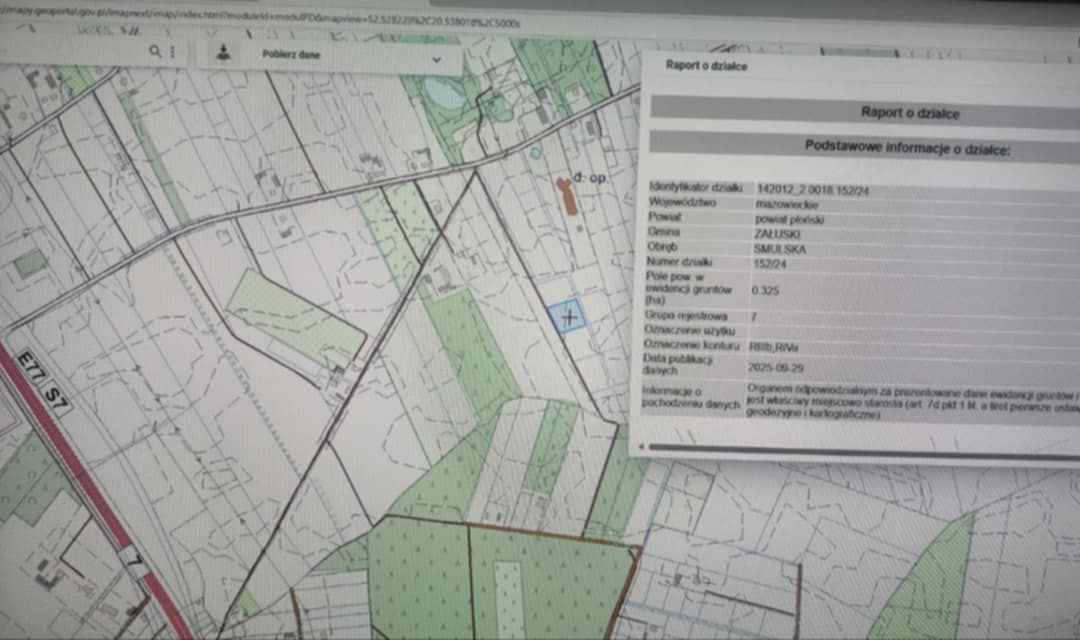This screenshot has width=1080, height=640.
Task: Click the 'powiat płoński' value
Action: coord(789,220)
